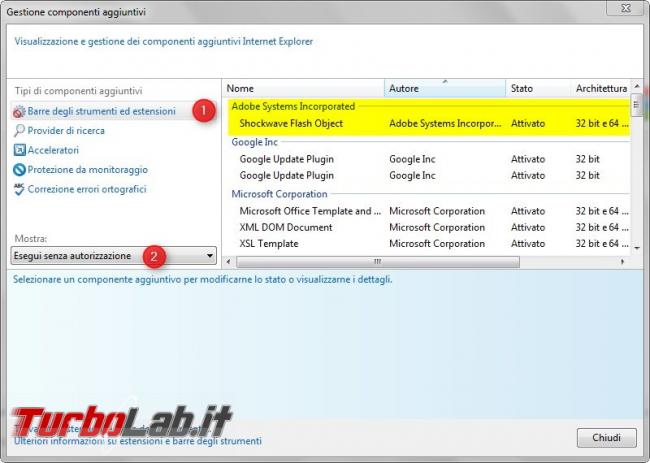The height and width of the screenshot is (463, 650).
Task: Sort list by Stato column header
Action: coord(538,88)
